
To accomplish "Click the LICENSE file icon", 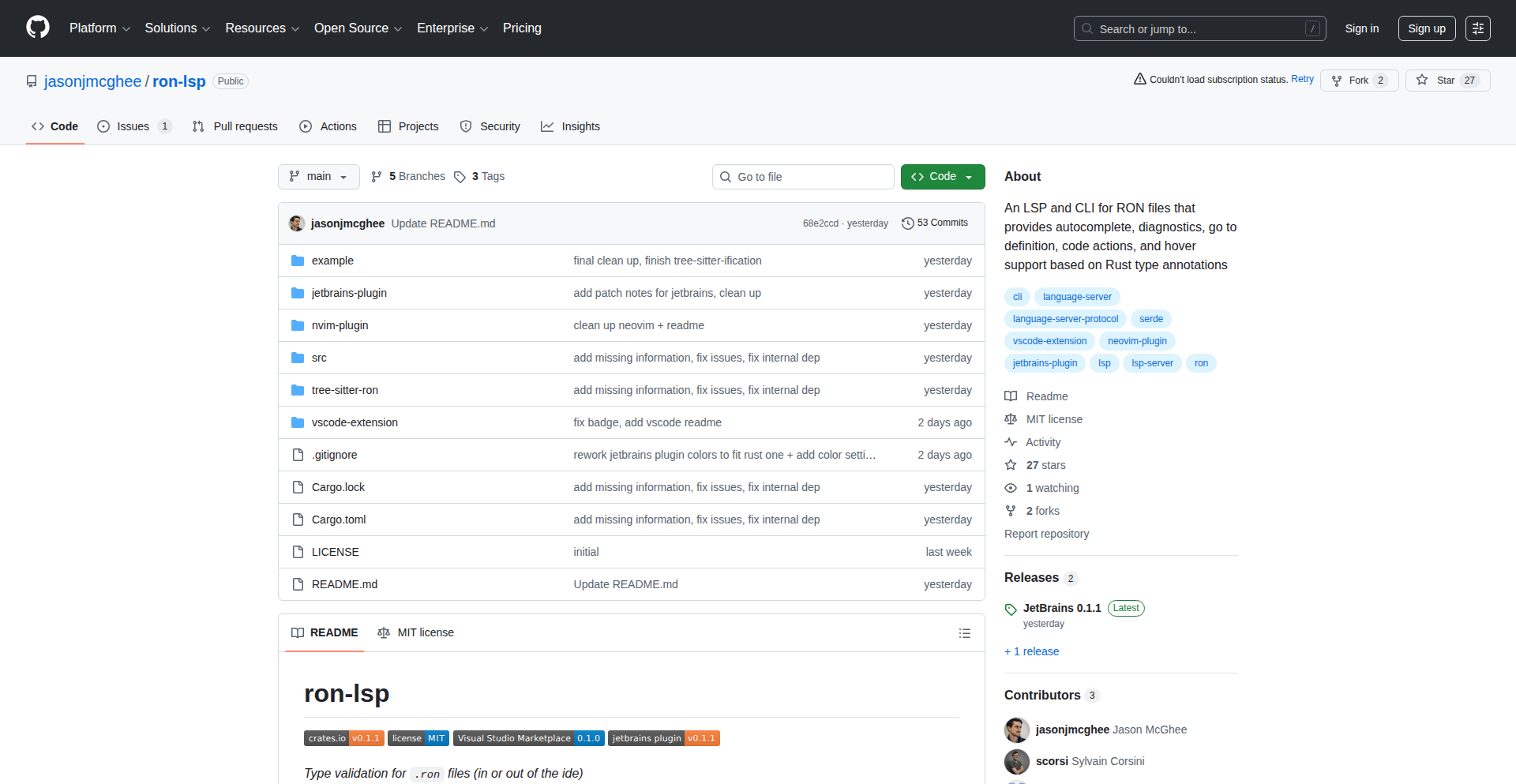I will coord(298,552).
